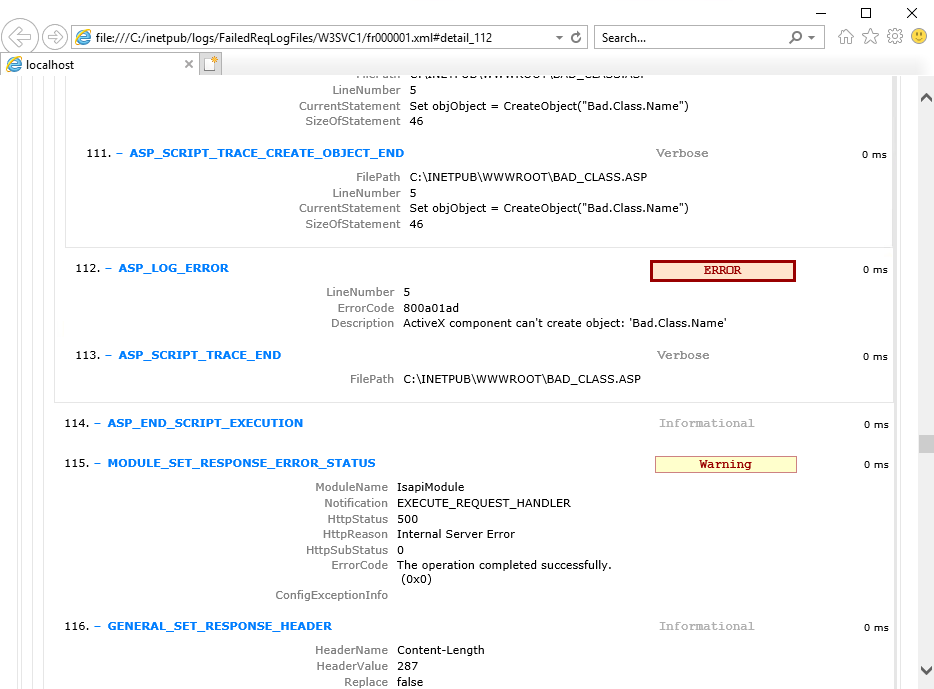The width and height of the screenshot is (934, 689).
Task: Open the address bar autocomplete dropdown arrow
Action: pos(559,38)
